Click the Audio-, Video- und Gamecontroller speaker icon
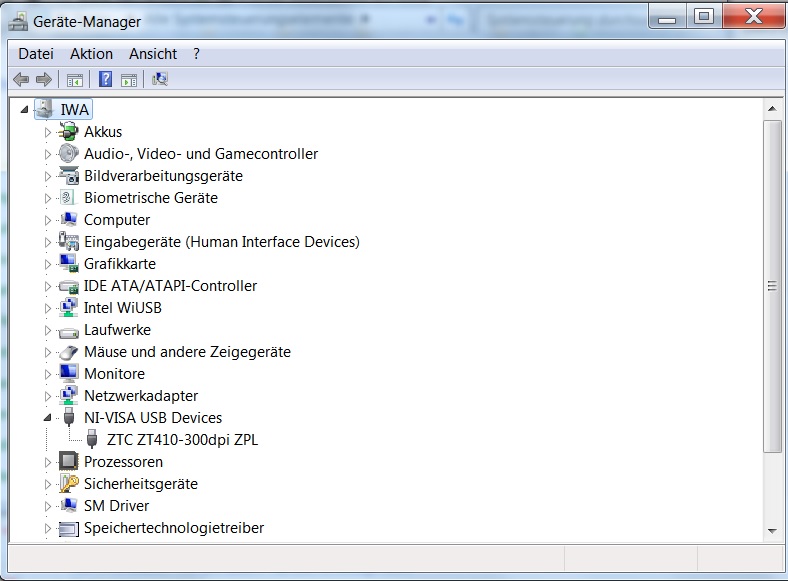The height and width of the screenshot is (581, 788). tap(68, 154)
